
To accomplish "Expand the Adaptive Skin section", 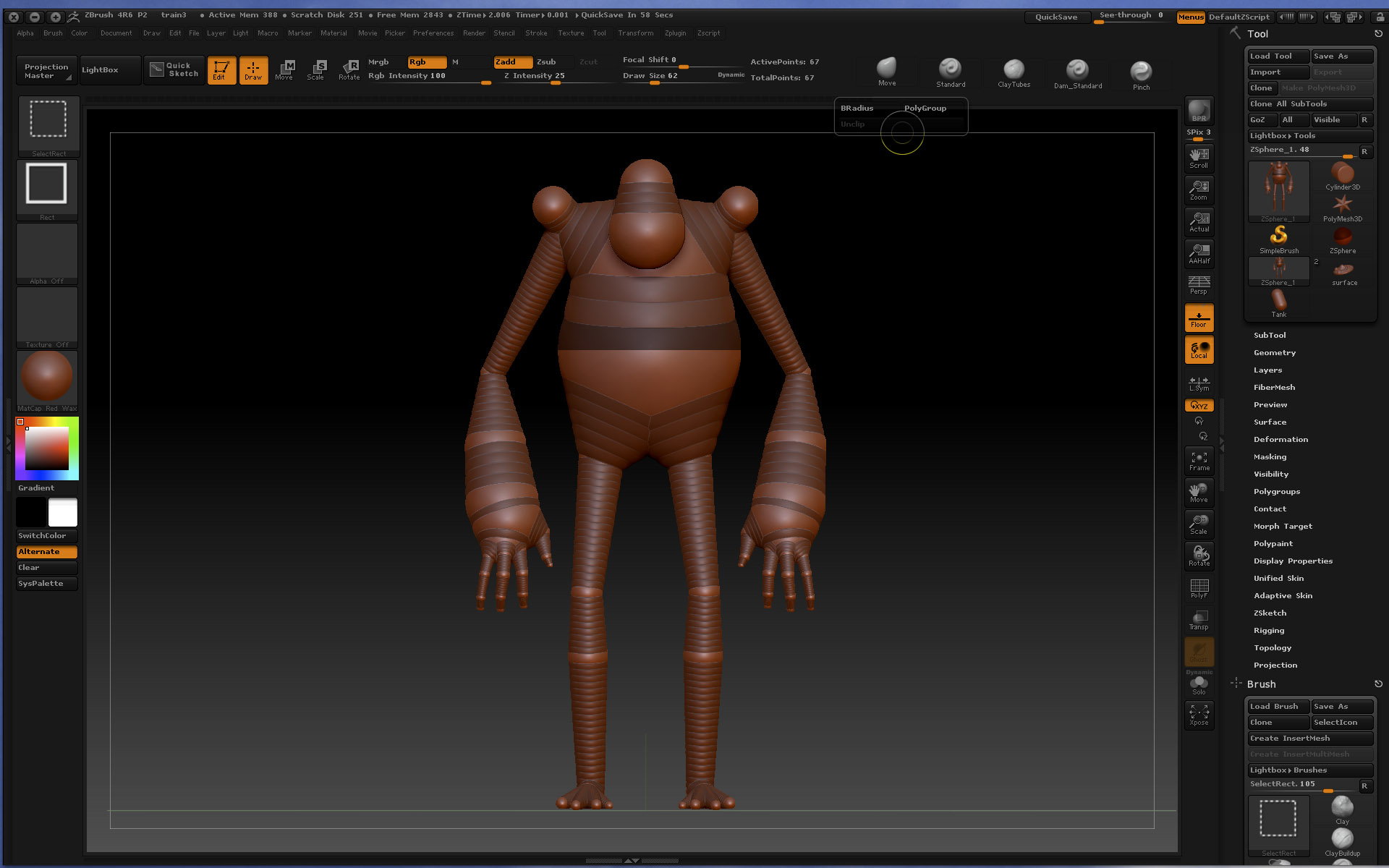I will (x=1283, y=596).
